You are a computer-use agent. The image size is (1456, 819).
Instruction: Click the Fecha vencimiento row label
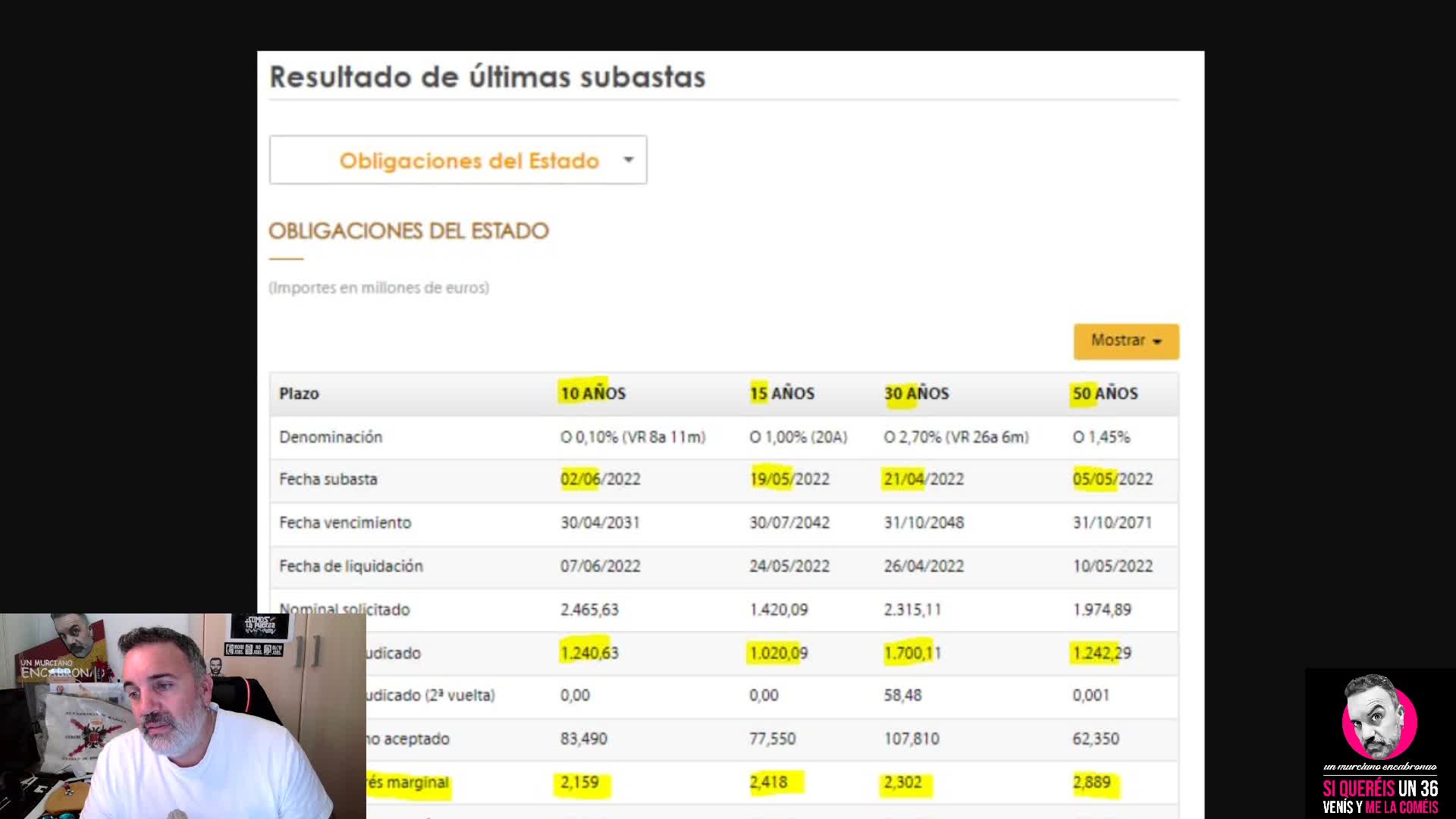[x=345, y=522]
